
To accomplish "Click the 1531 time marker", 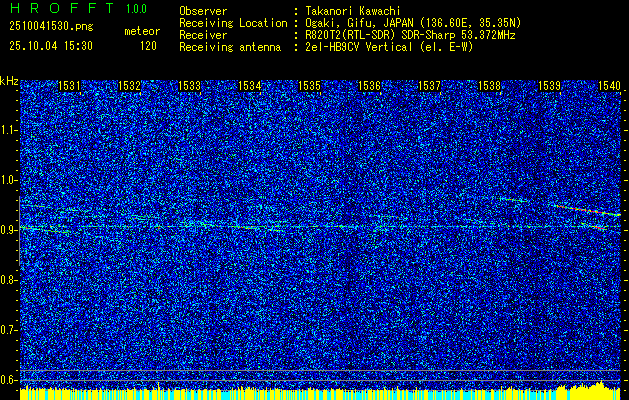I will [69, 85].
